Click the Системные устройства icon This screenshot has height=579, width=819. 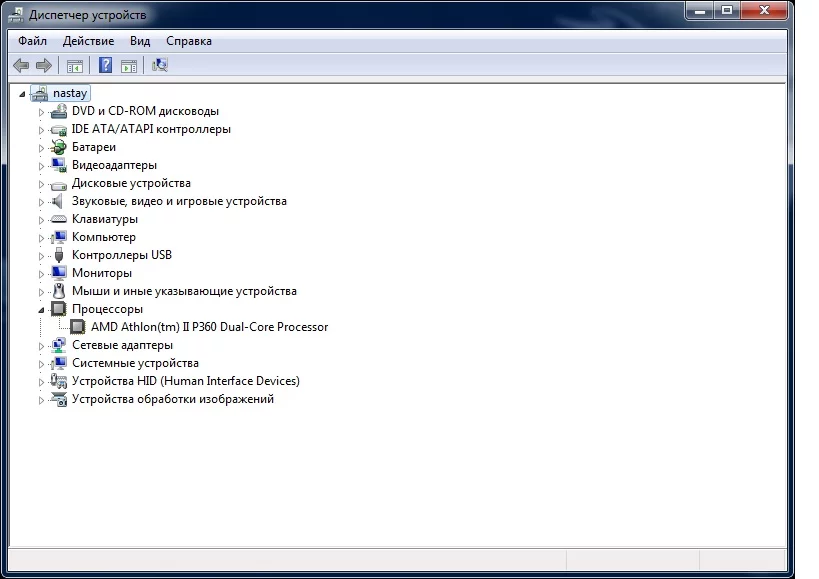tap(58, 363)
